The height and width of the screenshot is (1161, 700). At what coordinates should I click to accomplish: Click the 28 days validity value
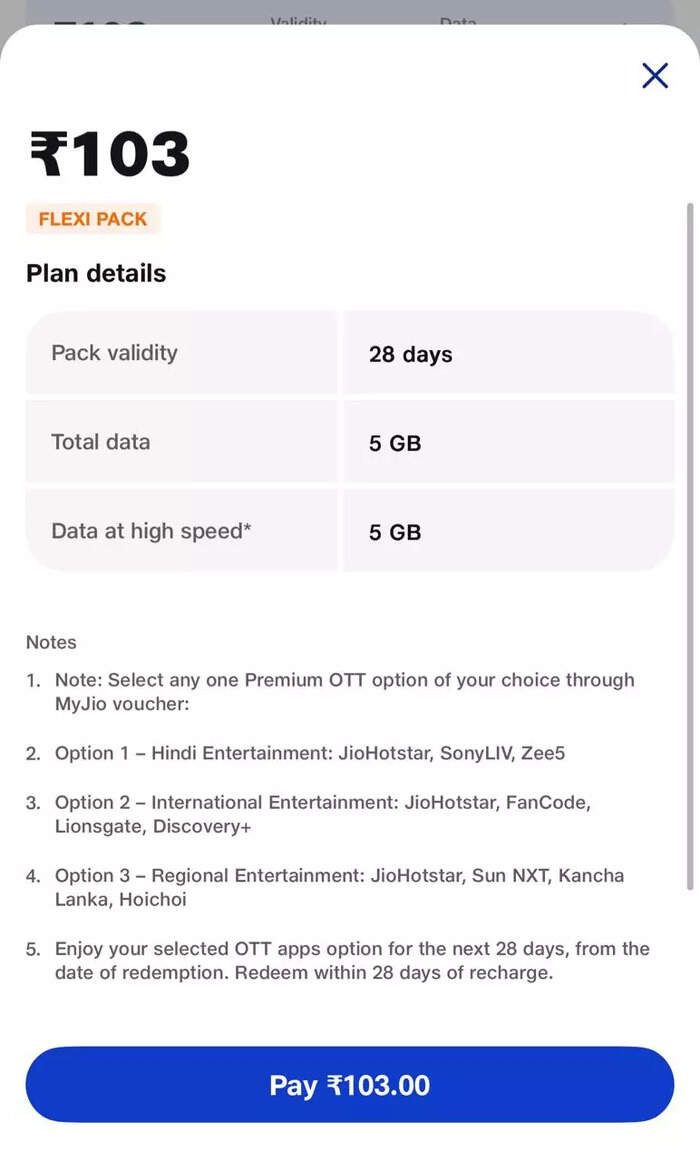(410, 354)
